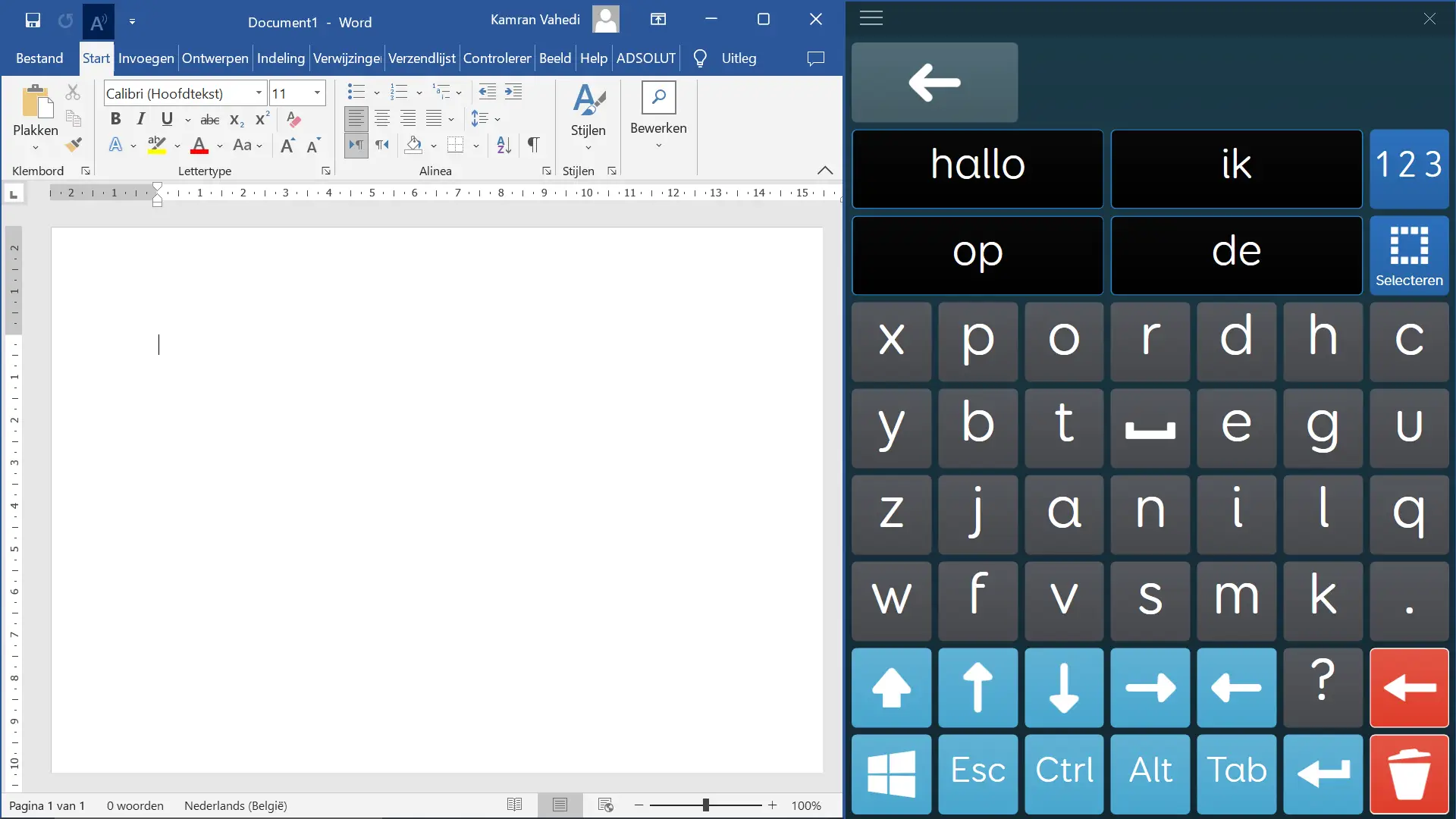Toggle Strikethrough formatting

(210, 120)
